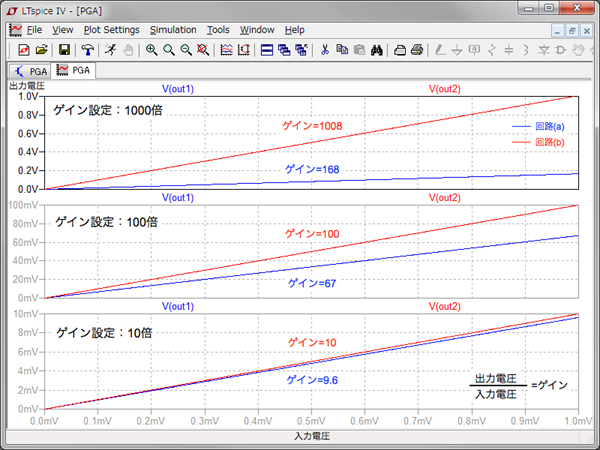
Task: Open the Help menu
Action: 295,30
